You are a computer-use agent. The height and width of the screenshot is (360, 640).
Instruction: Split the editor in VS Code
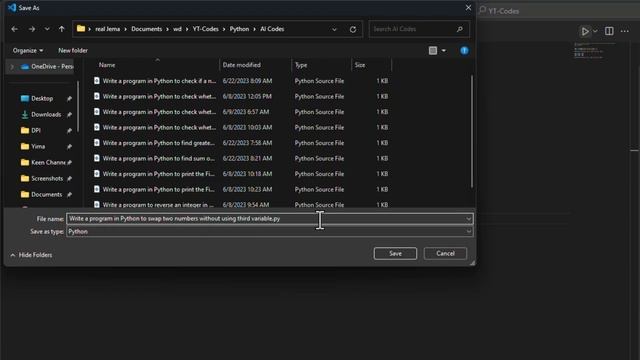[609, 31]
